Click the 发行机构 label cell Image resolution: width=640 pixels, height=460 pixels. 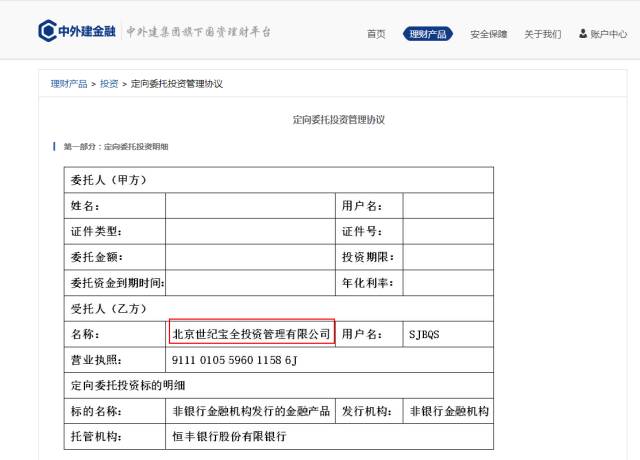(369, 411)
